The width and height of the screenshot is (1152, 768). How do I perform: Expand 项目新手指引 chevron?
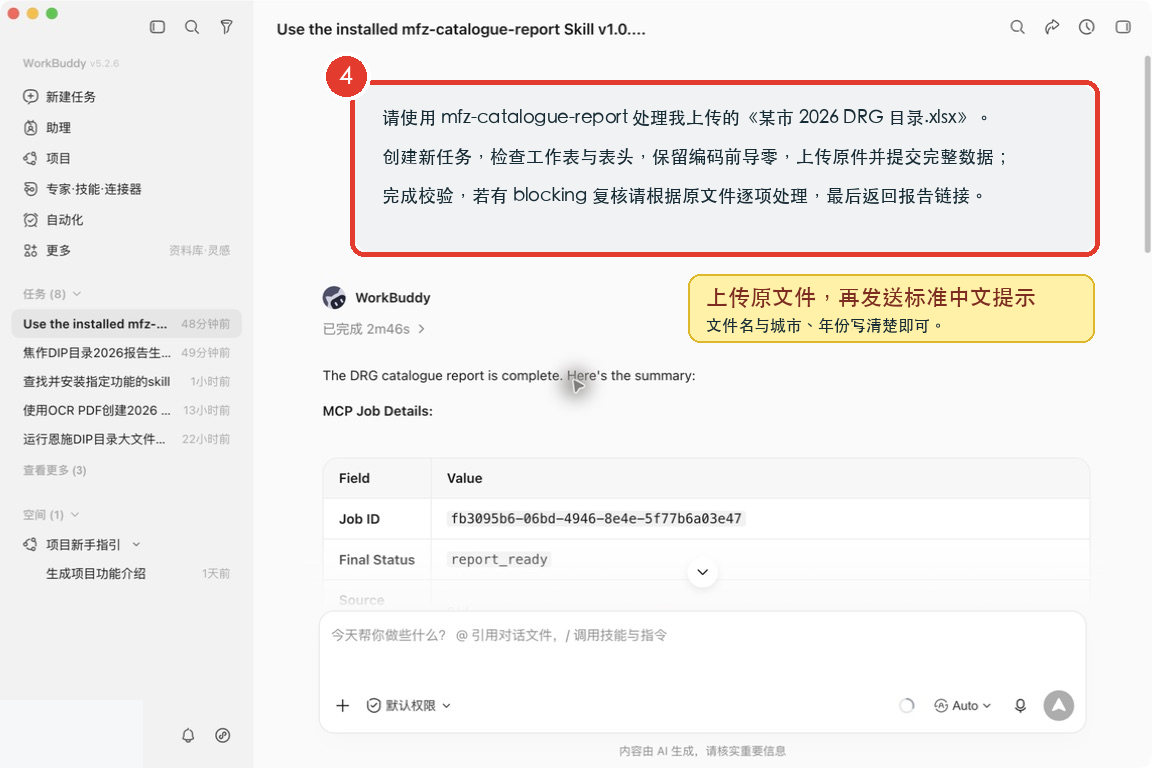pos(137,545)
